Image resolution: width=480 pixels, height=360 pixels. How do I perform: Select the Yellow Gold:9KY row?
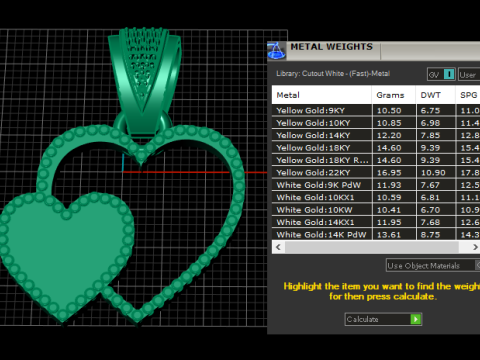point(376,110)
